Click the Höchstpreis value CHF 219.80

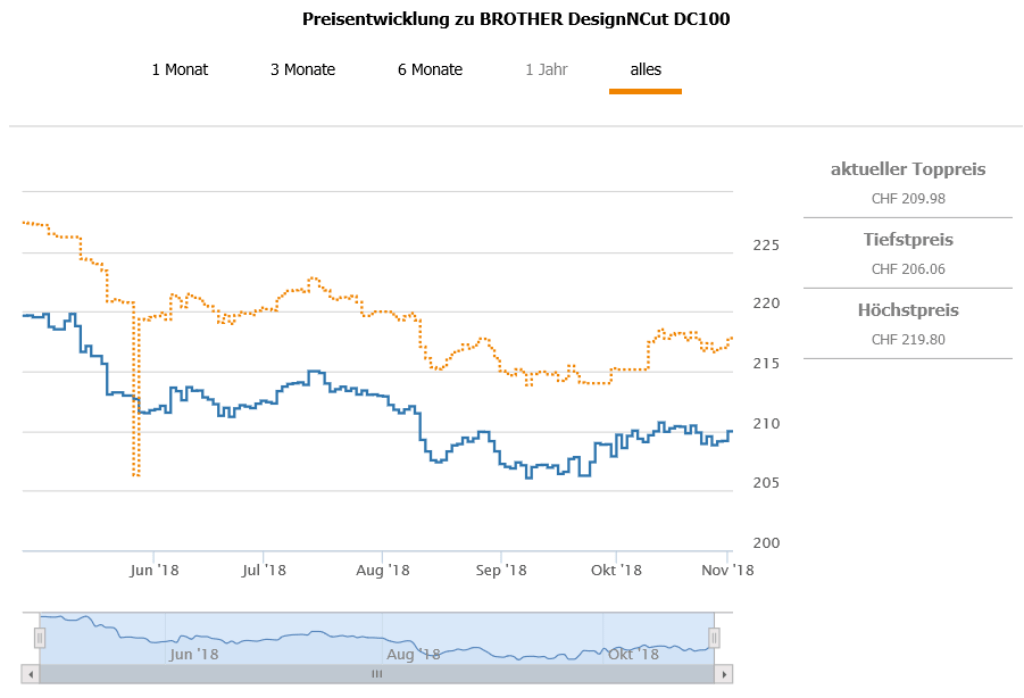click(907, 339)
